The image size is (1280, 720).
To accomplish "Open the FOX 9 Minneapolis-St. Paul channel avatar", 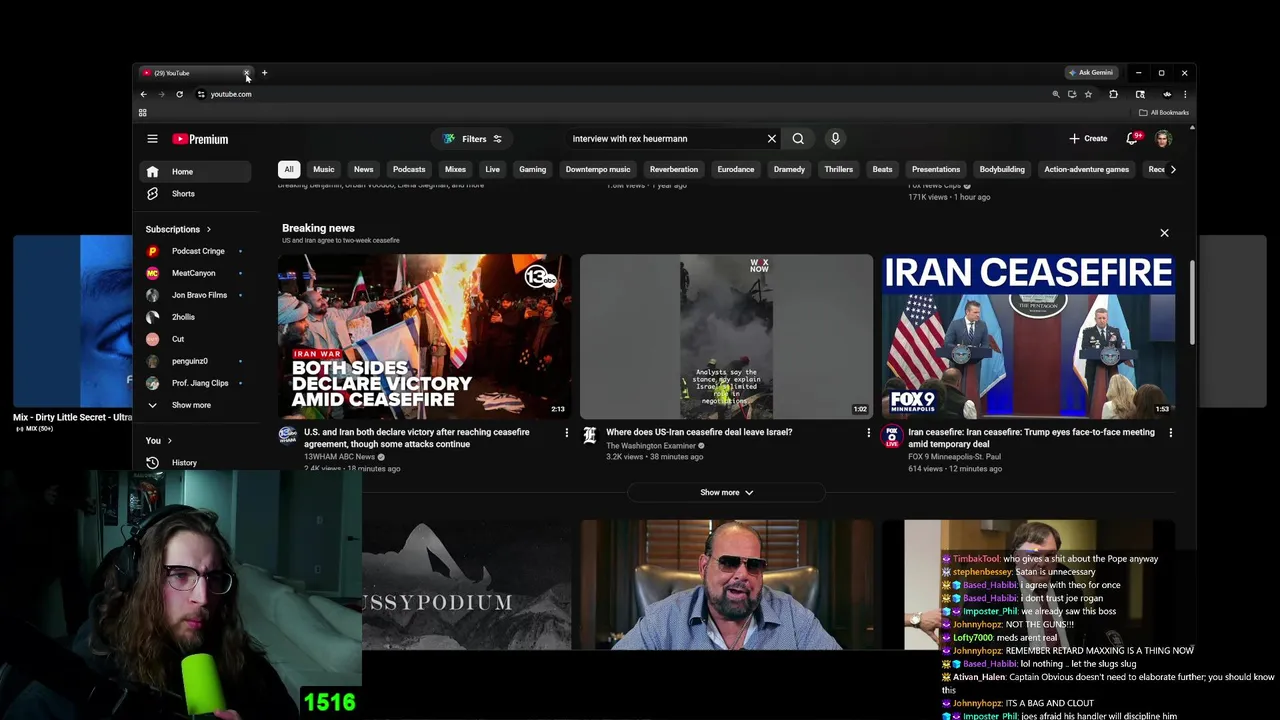I will click(891, 435).
